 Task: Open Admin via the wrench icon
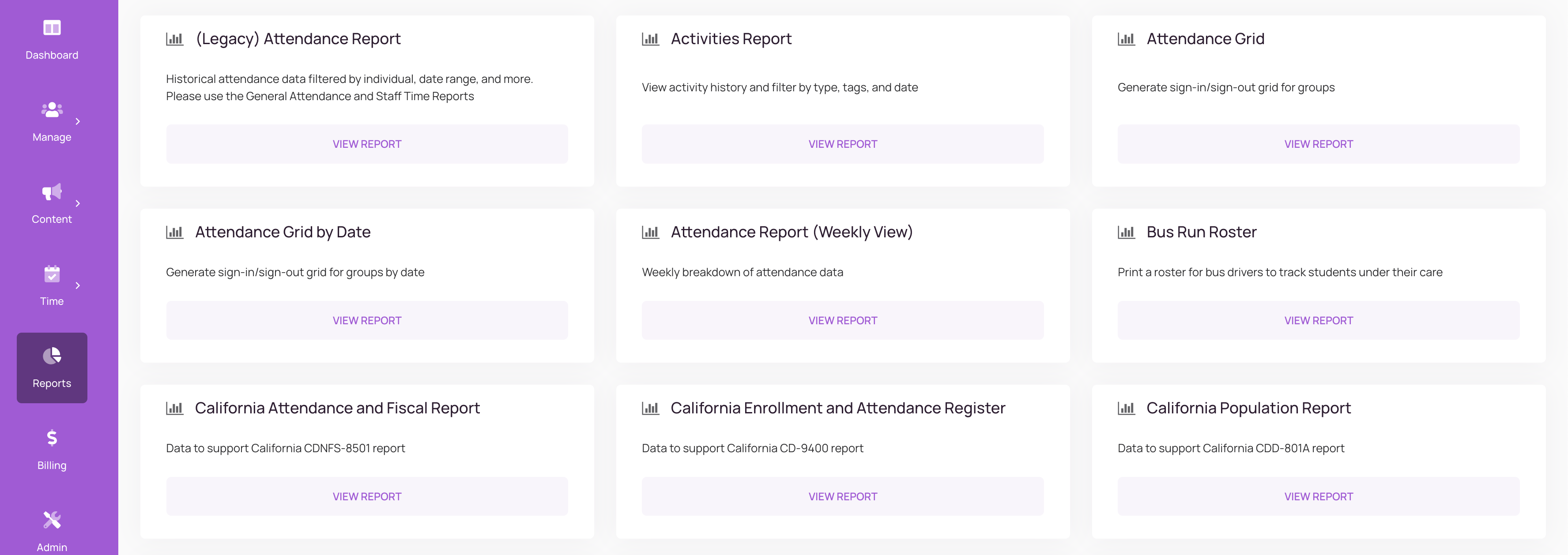click(x=52, y=520)
